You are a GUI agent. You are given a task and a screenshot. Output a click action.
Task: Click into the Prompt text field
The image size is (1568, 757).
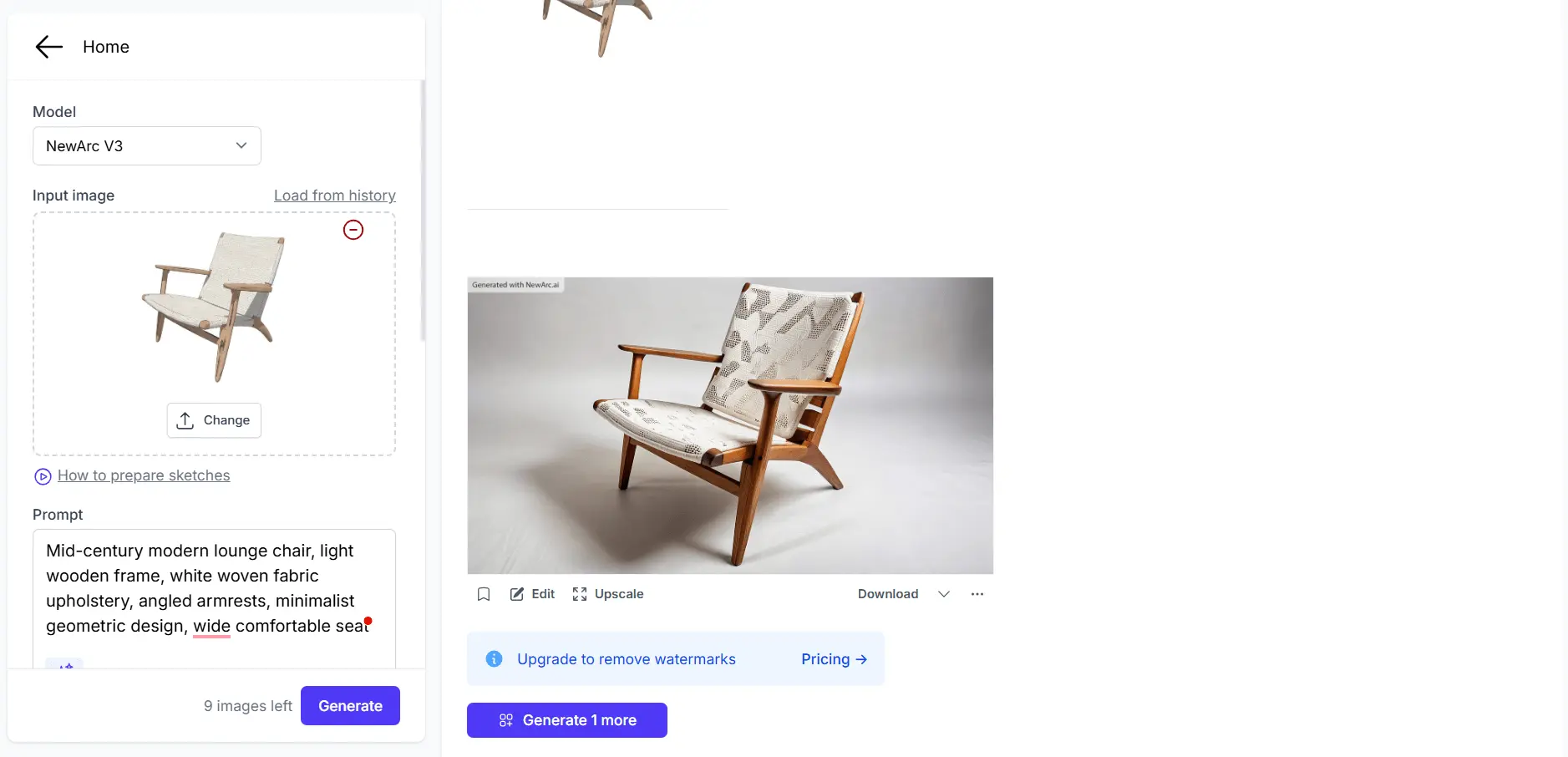[x=214, y=598]
